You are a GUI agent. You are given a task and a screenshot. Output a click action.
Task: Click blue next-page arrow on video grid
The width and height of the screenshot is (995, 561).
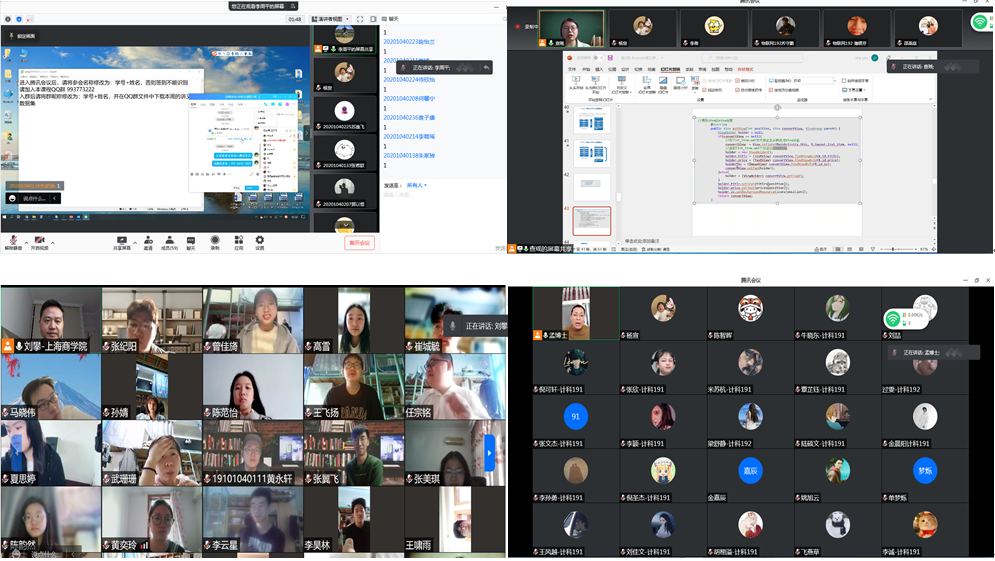(489, 452)
